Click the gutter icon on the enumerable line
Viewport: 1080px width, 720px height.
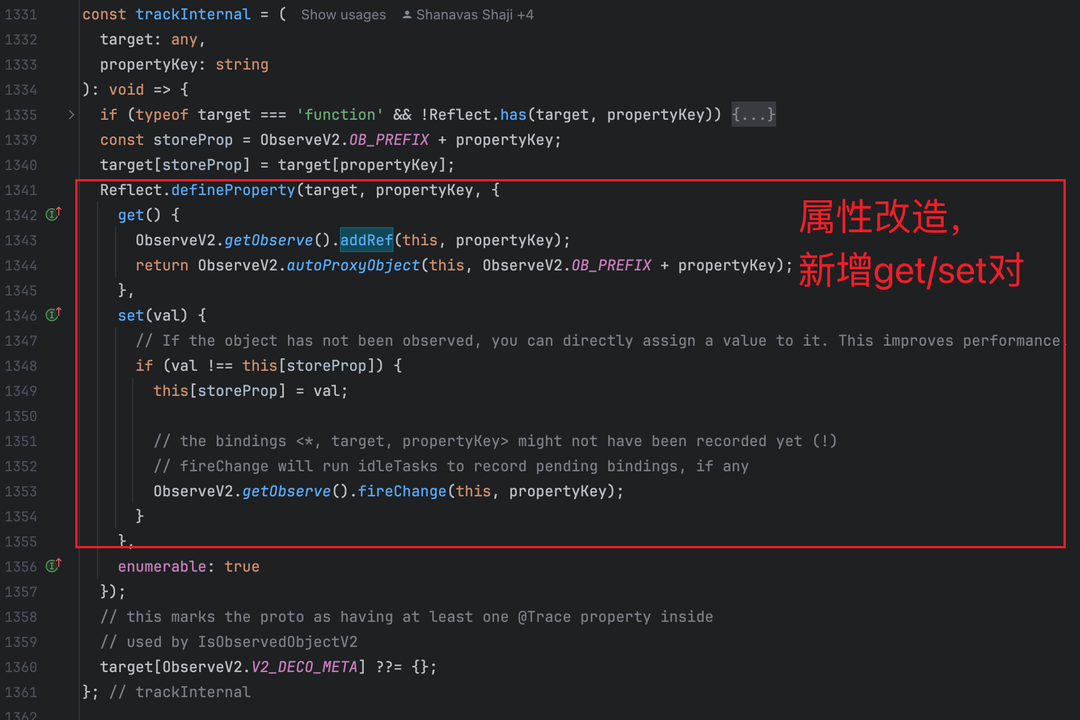[54, 566]
